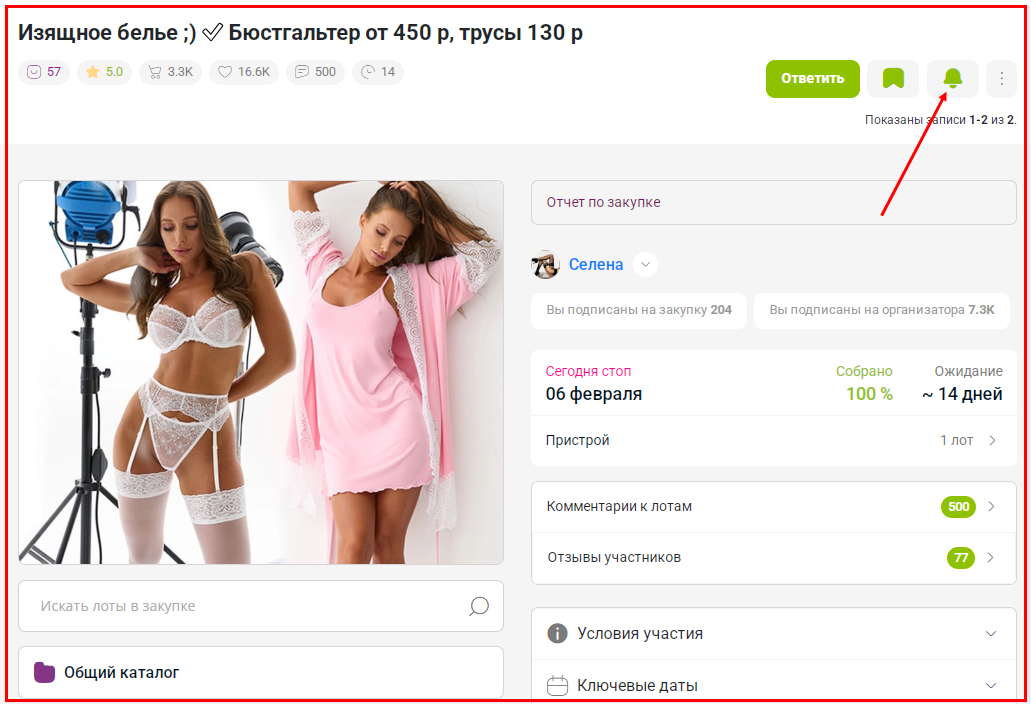Screen dimensions: 1031x704
Task: Click the green bookmark icon button
Action: point(893,79)
